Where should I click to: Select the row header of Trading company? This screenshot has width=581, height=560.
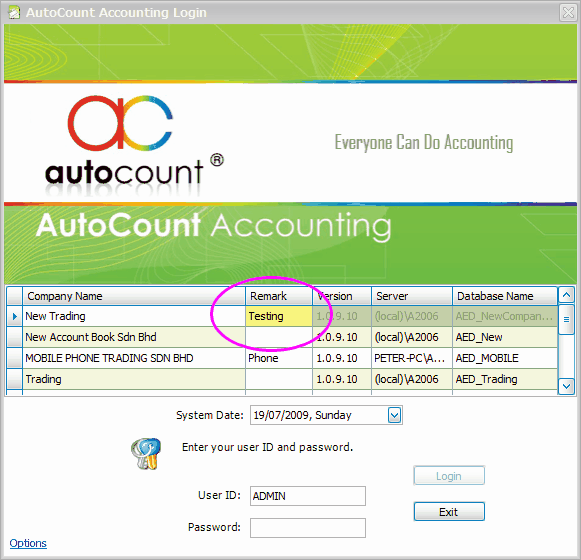(x=14, y=379)
